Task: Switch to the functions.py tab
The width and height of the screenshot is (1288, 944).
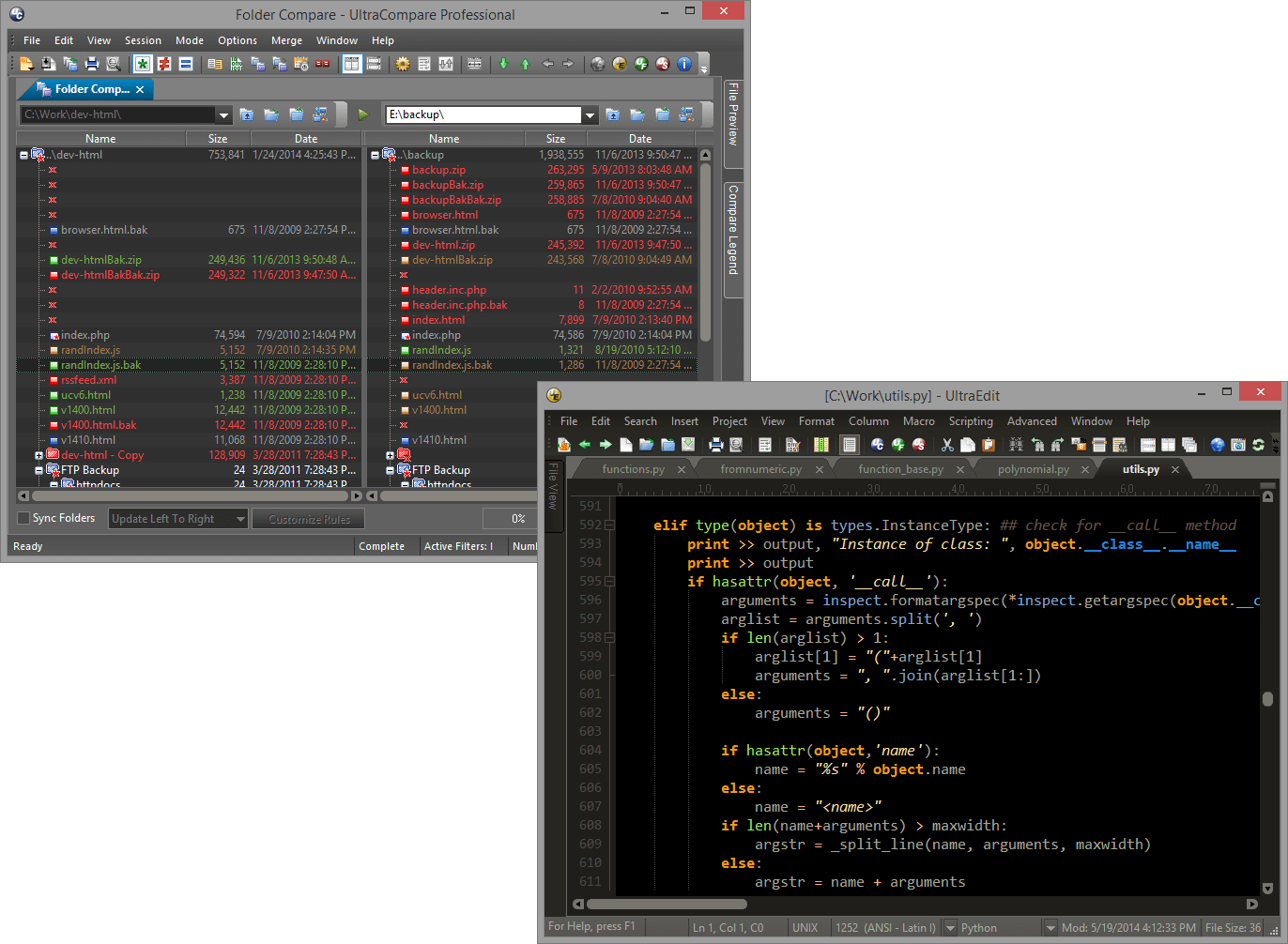Action: point(633,469)
